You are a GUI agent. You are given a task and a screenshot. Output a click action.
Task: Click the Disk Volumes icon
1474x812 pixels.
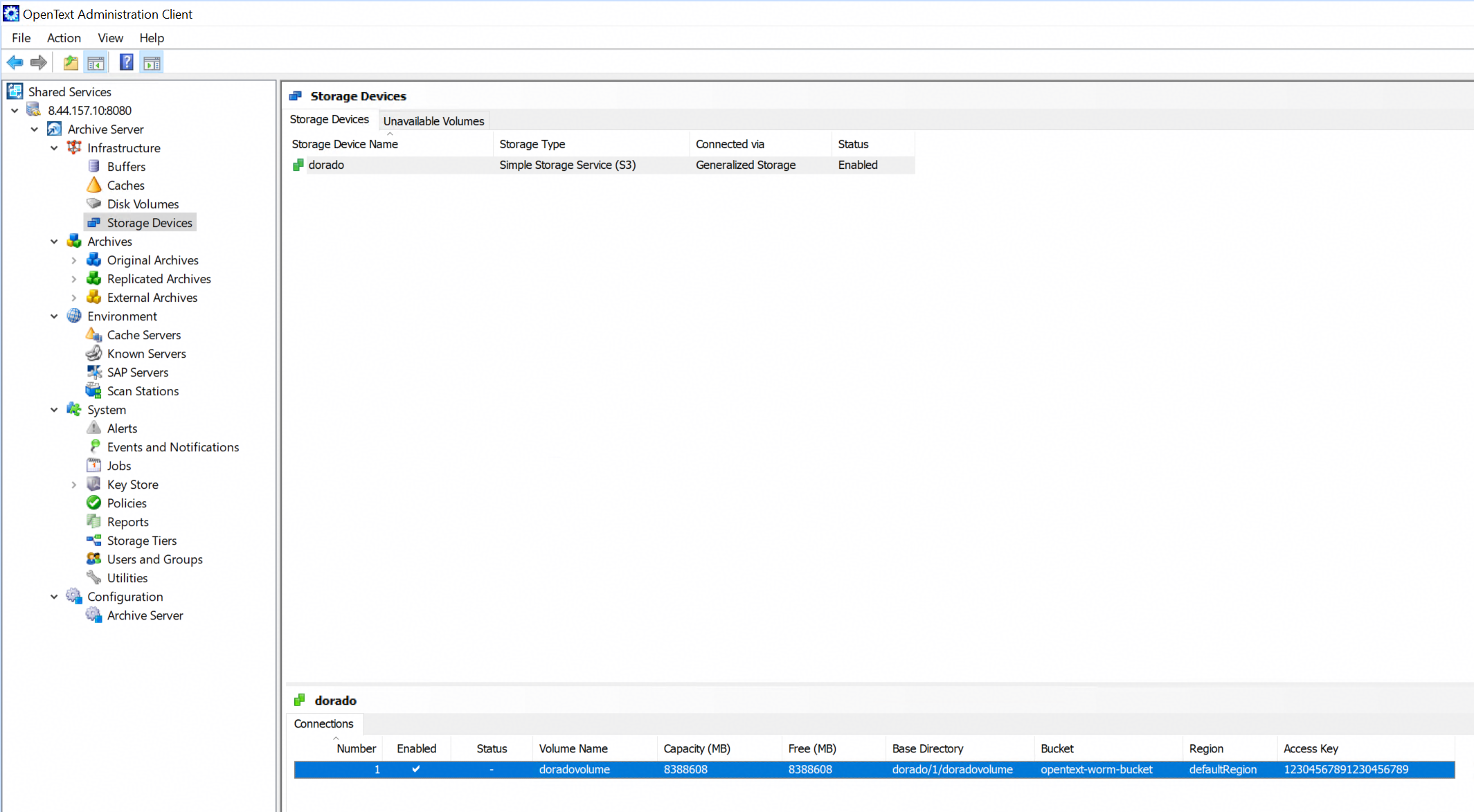point(94,204)
